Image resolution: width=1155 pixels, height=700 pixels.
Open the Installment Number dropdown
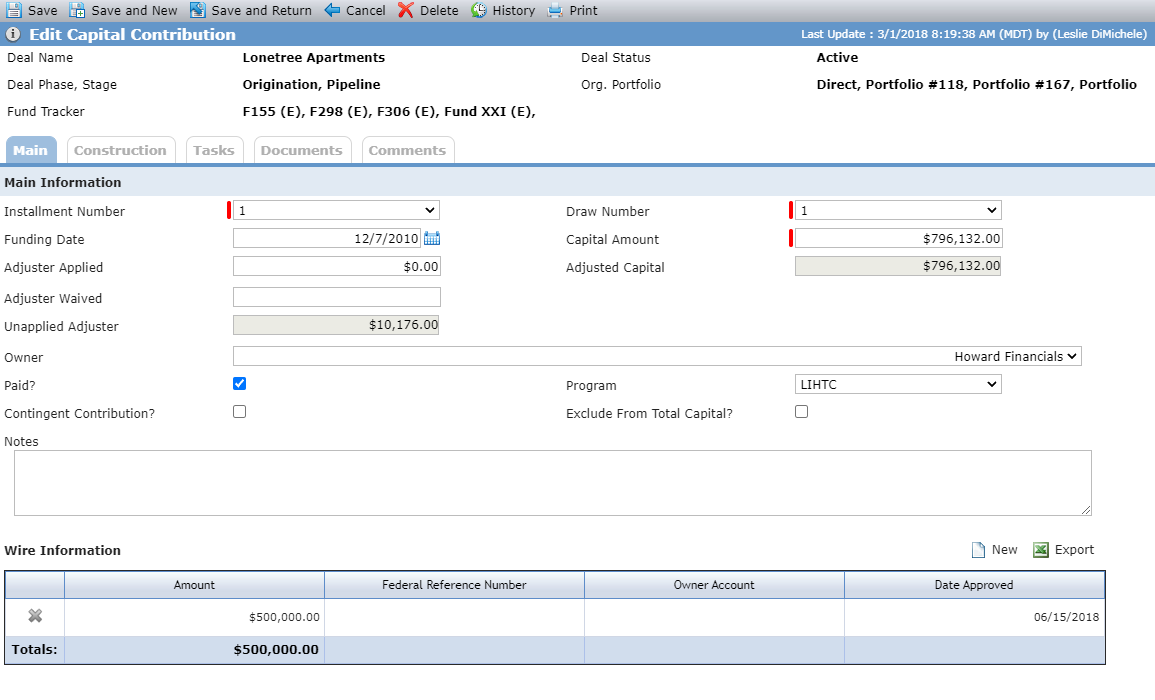coord(337,210)
